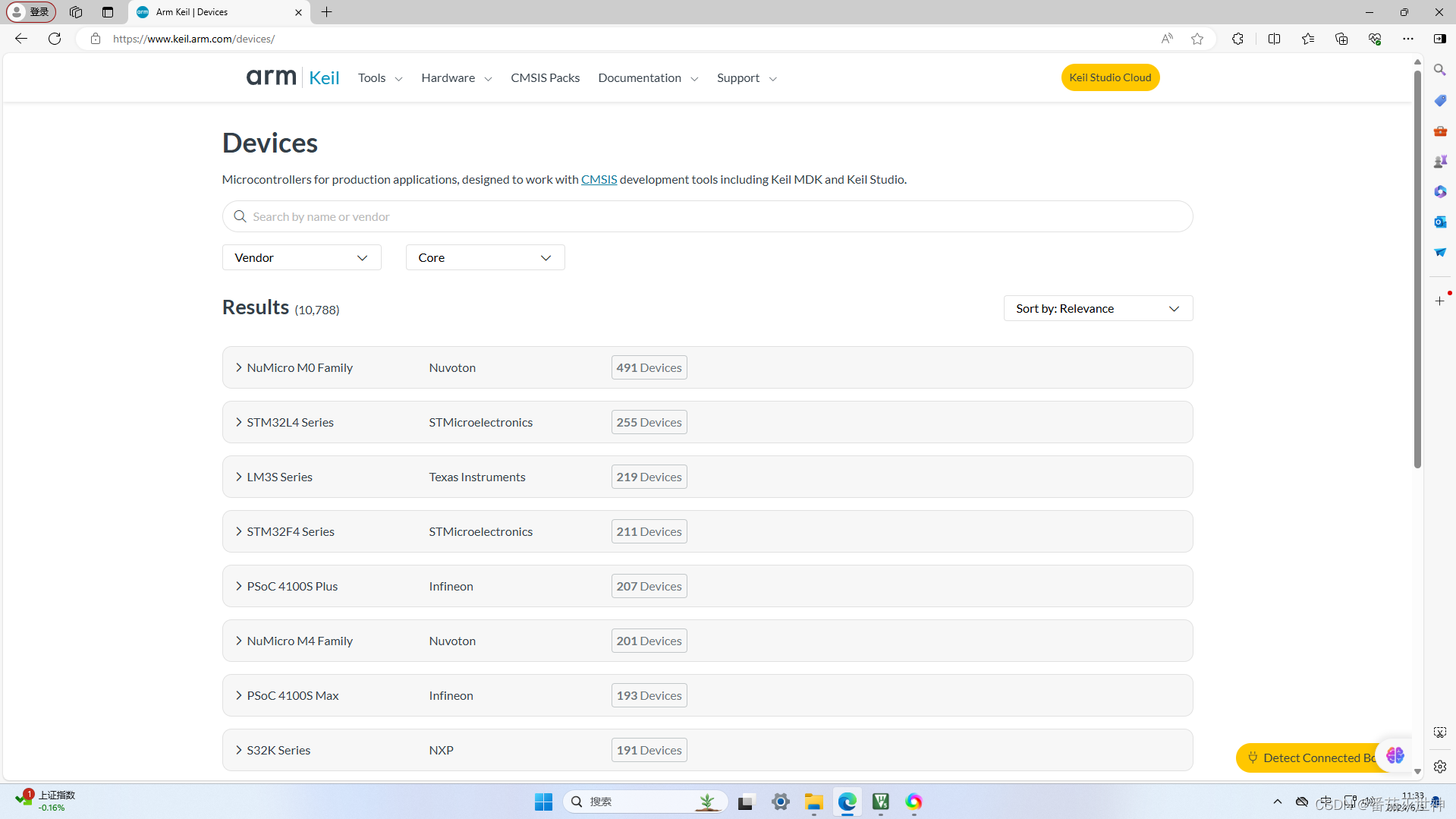Open the tab actions menu icon
The height and width of the screenshot is (819, 1456).
[x=108, y=12]
